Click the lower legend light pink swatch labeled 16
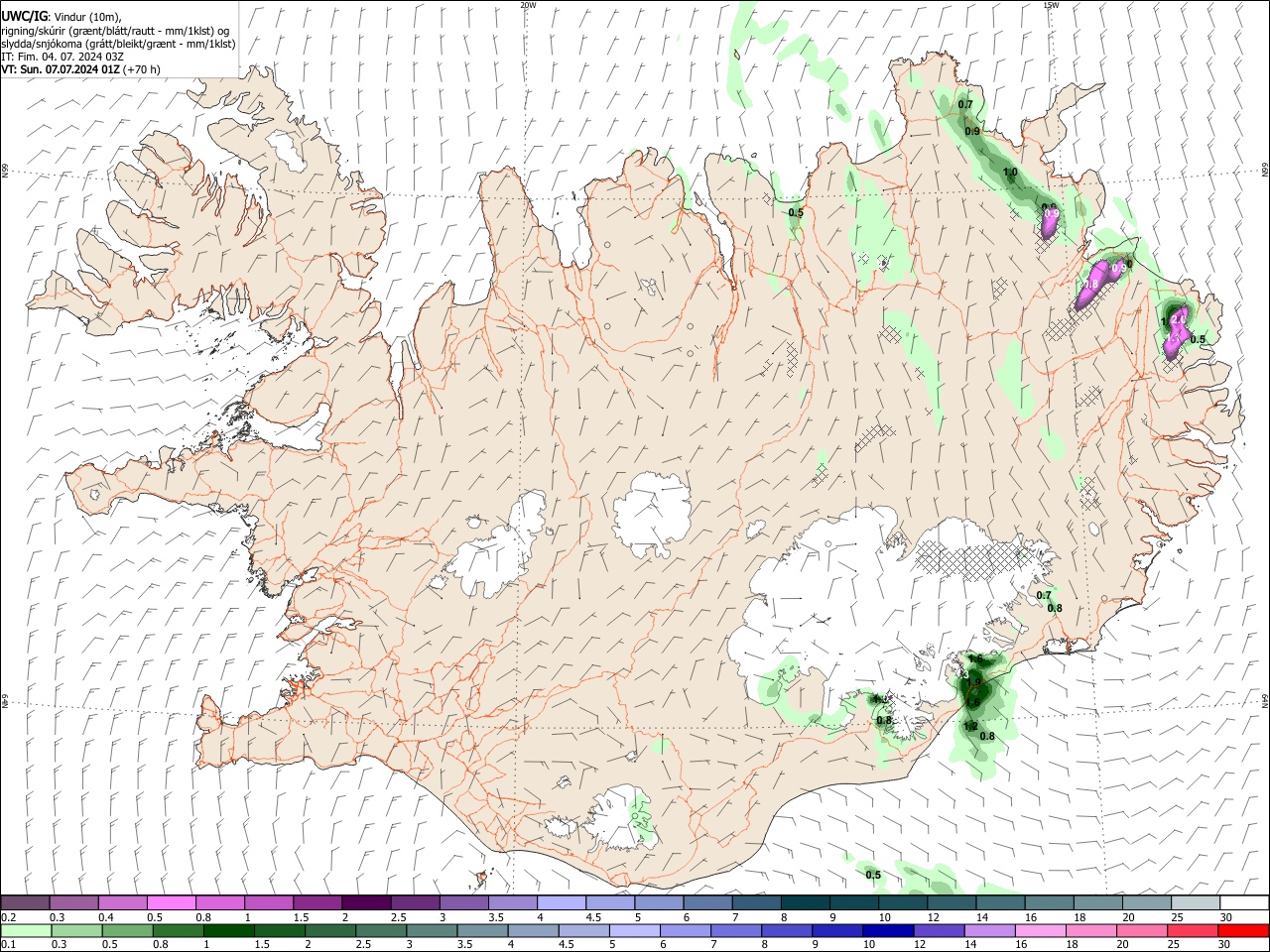 [1039, 930]
